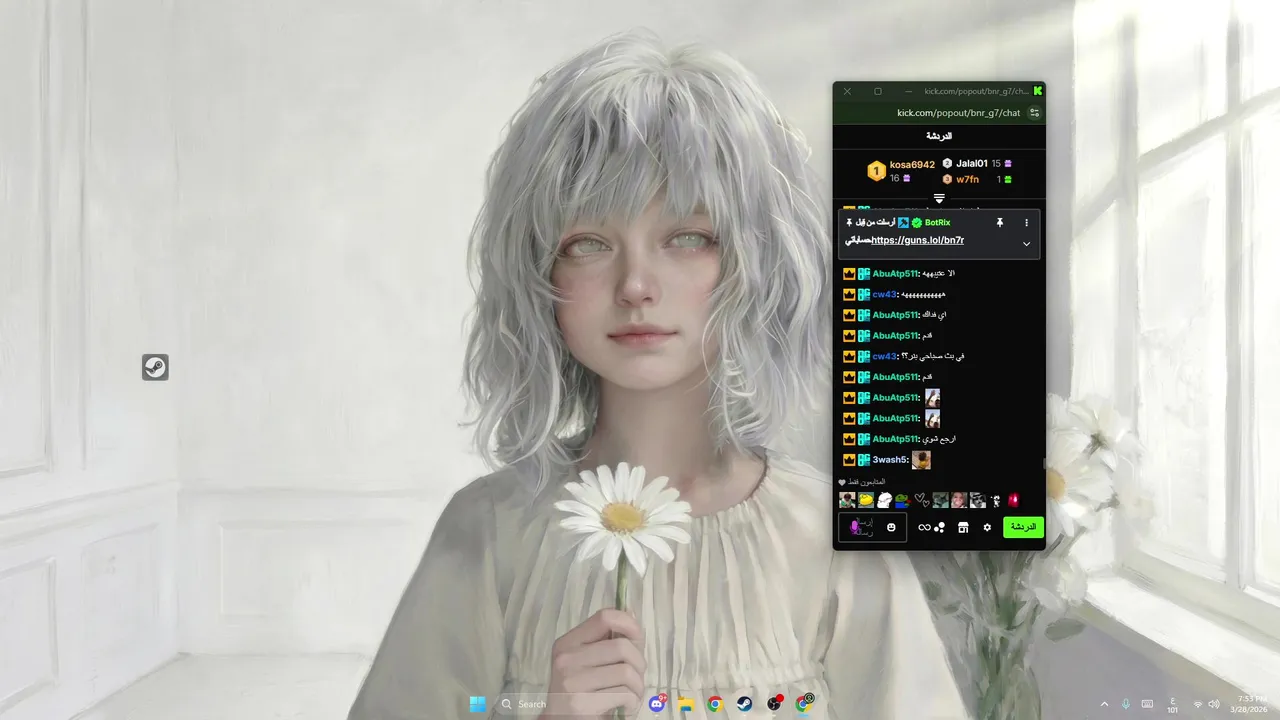
Task: Pick the red glowing emote
Action: click(1013, 500)
